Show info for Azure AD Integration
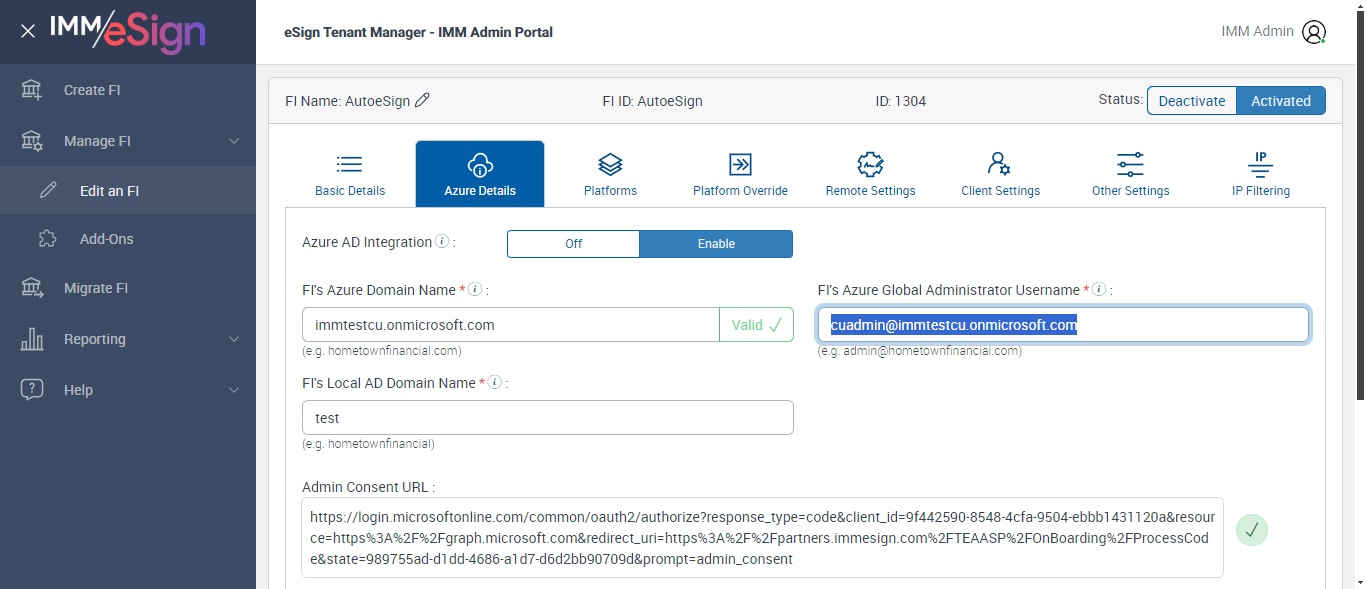 (x=443, y=242)
